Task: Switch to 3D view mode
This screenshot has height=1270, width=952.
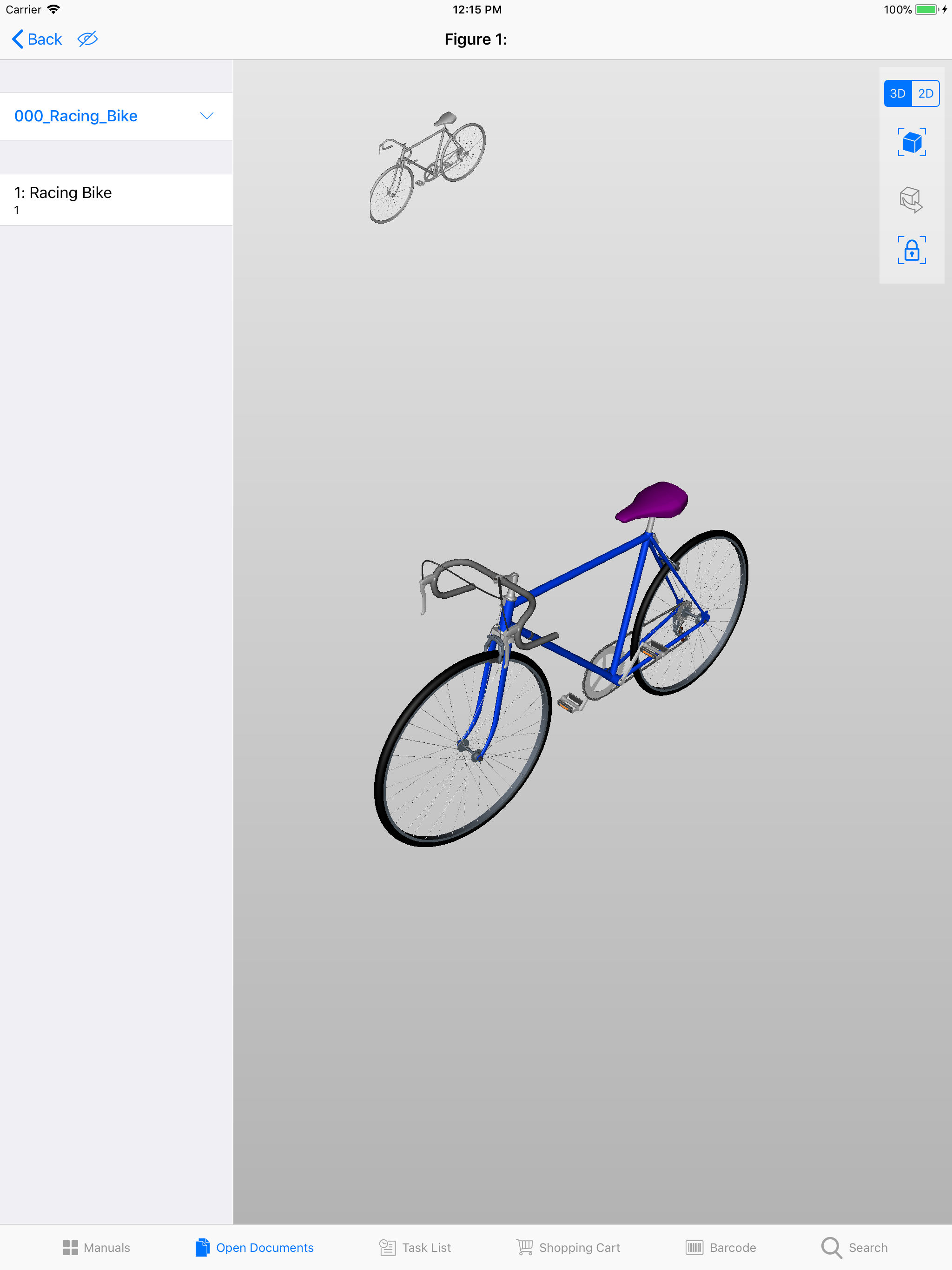Action: (898, 93)
